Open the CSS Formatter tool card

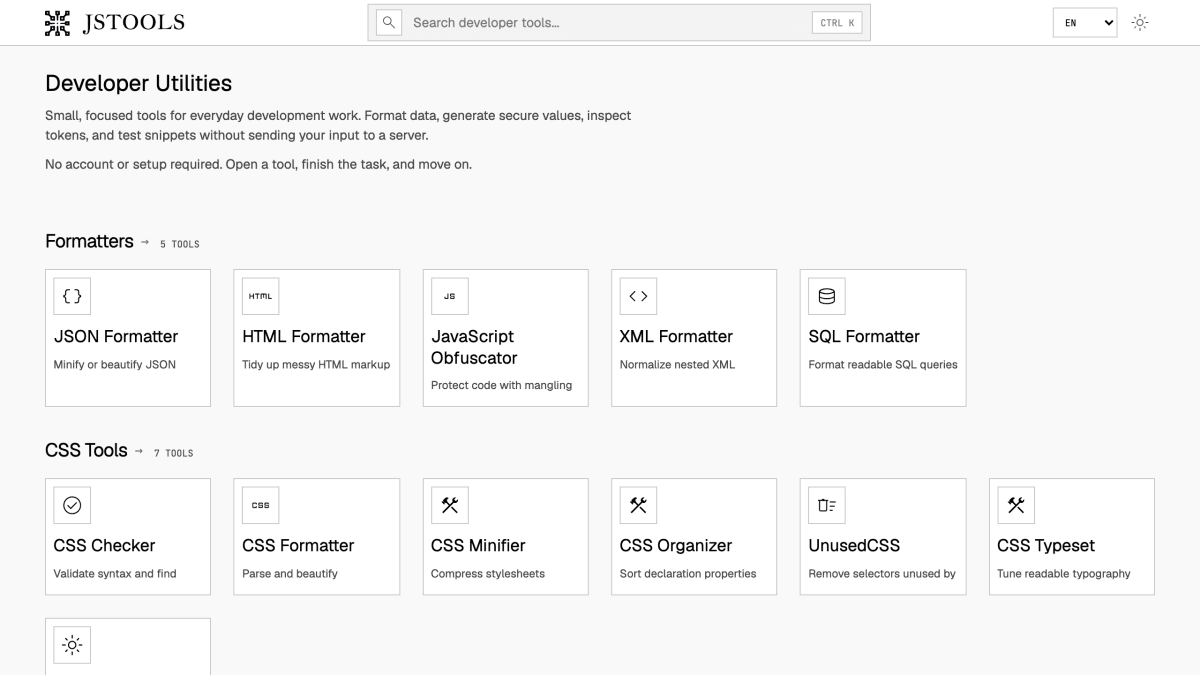[x=317, y=537]
